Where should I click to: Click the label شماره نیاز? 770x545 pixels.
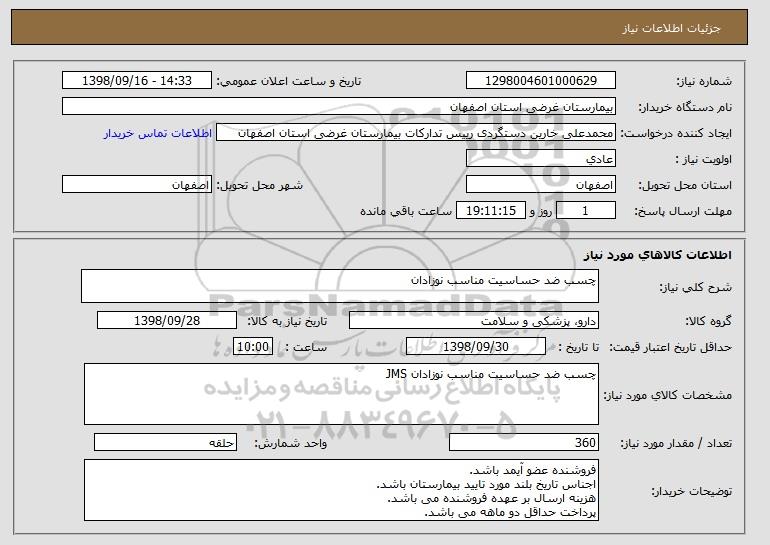pyautogui.click(x=704, y=81)
